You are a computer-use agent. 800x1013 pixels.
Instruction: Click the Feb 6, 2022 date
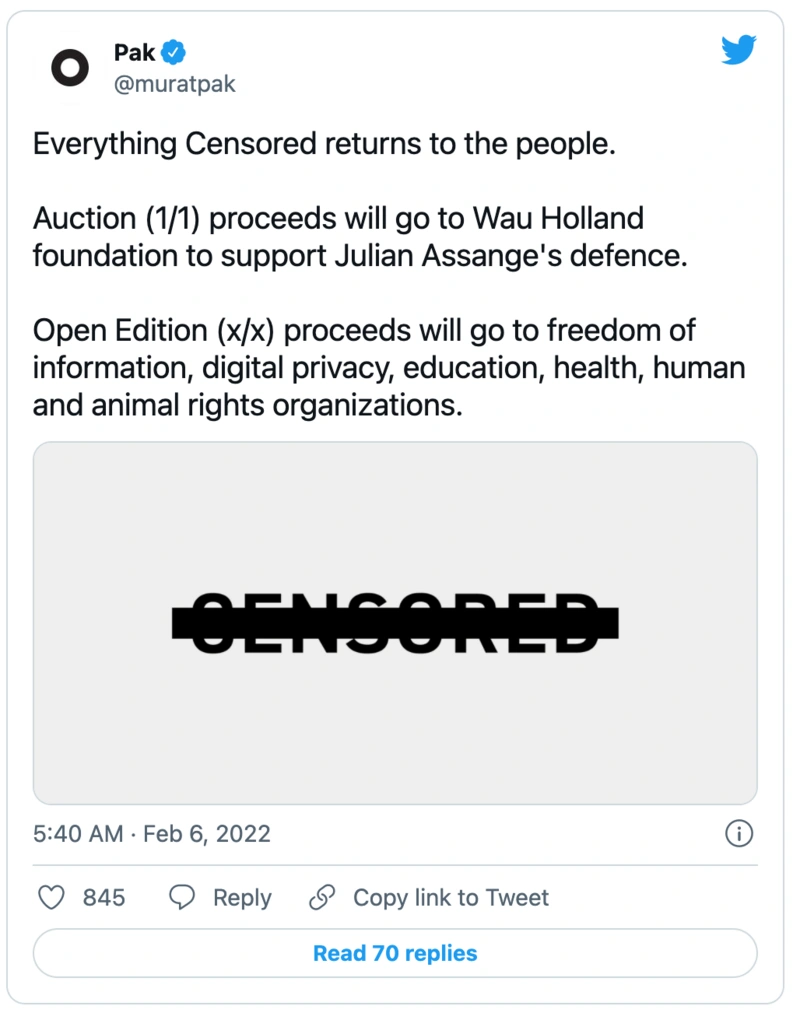tap(207, 833)
